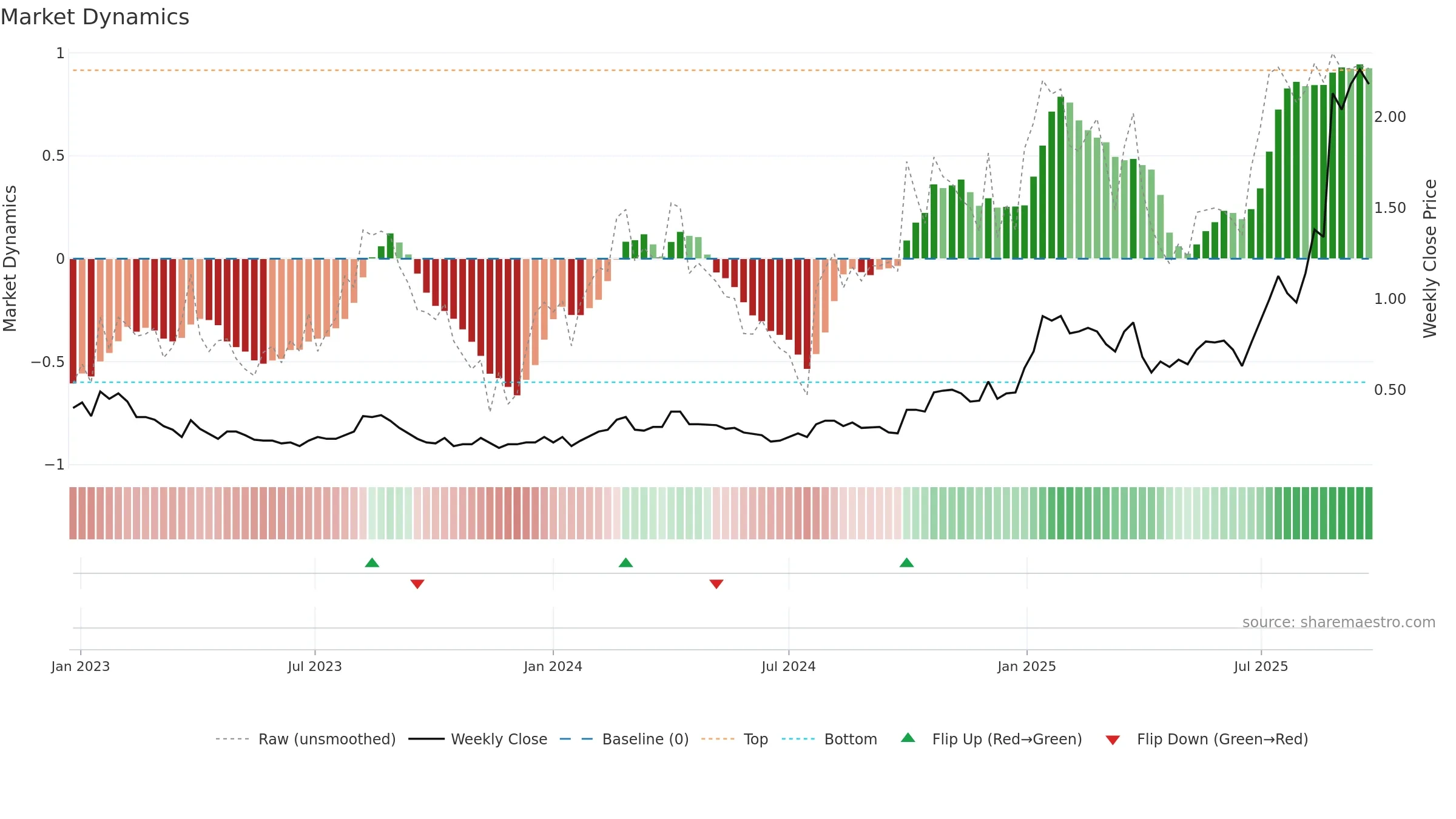Viewport: 1456px width, 819px height.
Task: Toggle the Top legend entry
Action: (x=735, y=739)
